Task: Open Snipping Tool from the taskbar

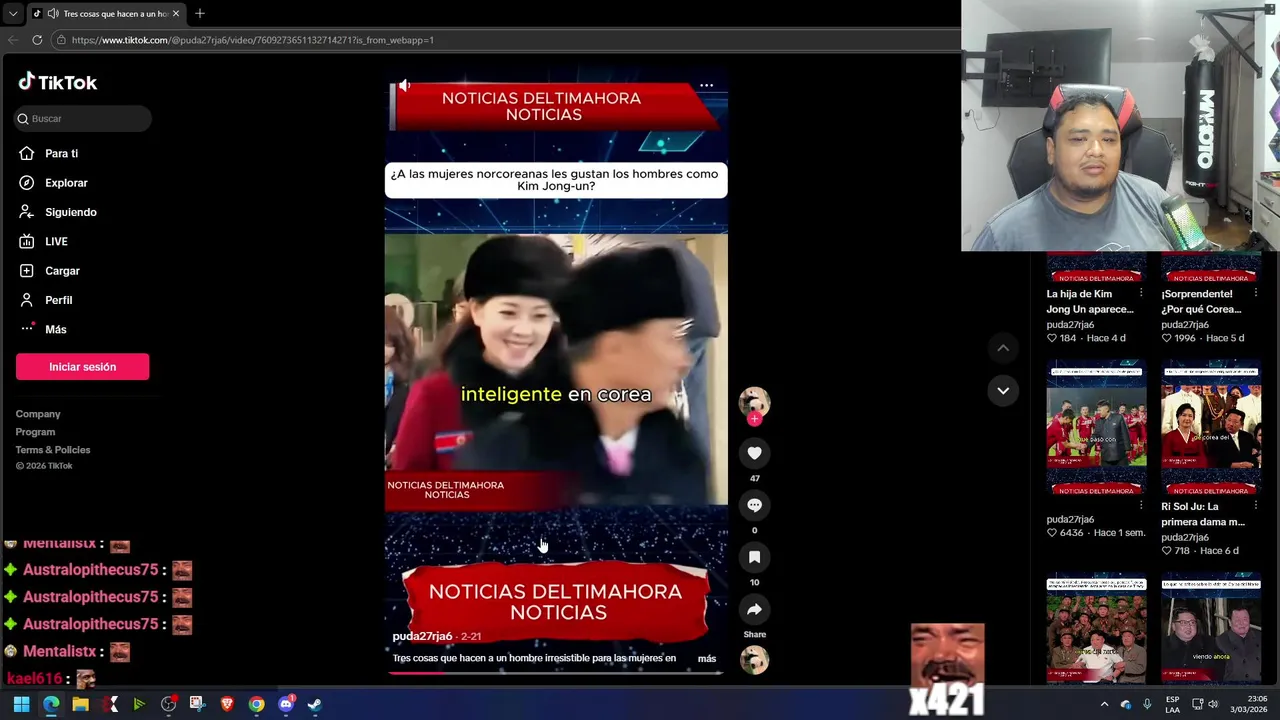Action: coord(197,704)
